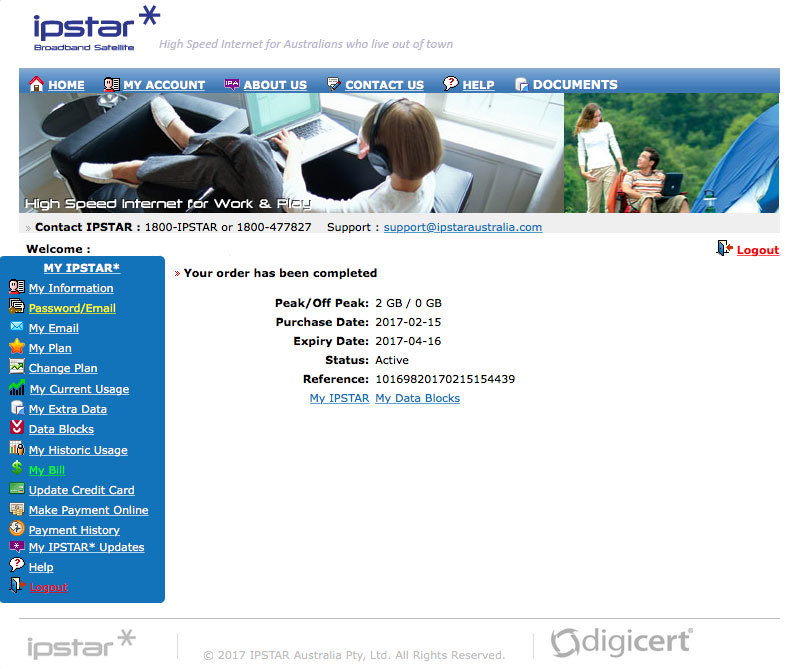Click the Change Plan chart icon
The height and width of the screenshot is (669, 797).
(17, 366)
